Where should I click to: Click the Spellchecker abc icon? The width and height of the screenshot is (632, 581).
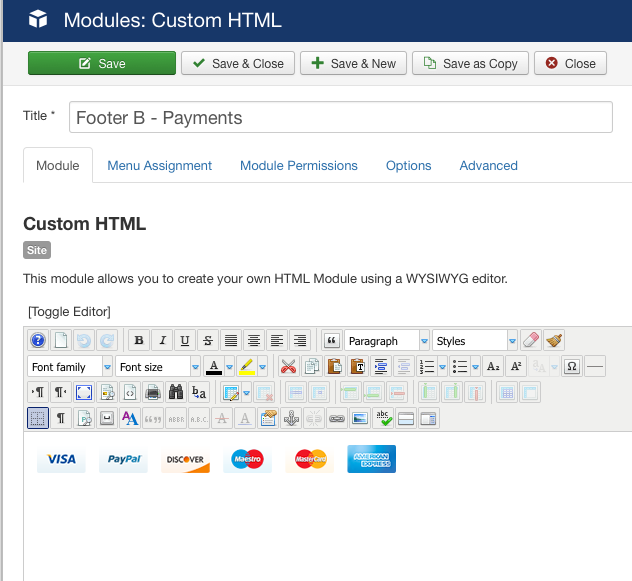(x=383, y=418)
